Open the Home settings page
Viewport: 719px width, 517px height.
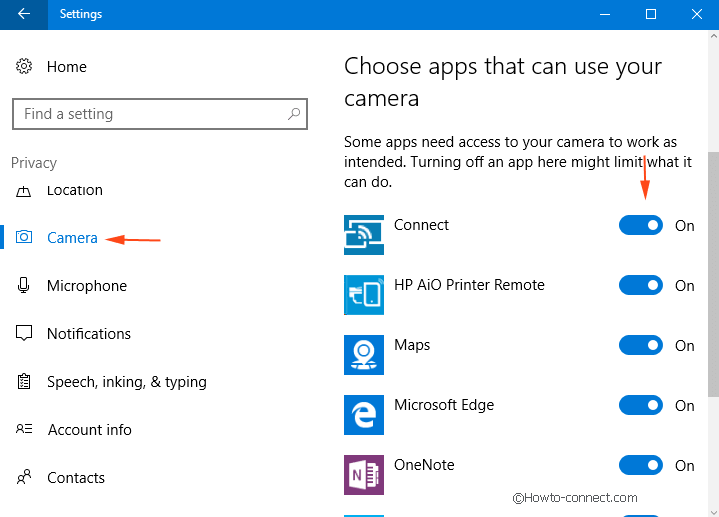(x=66, y=67)
